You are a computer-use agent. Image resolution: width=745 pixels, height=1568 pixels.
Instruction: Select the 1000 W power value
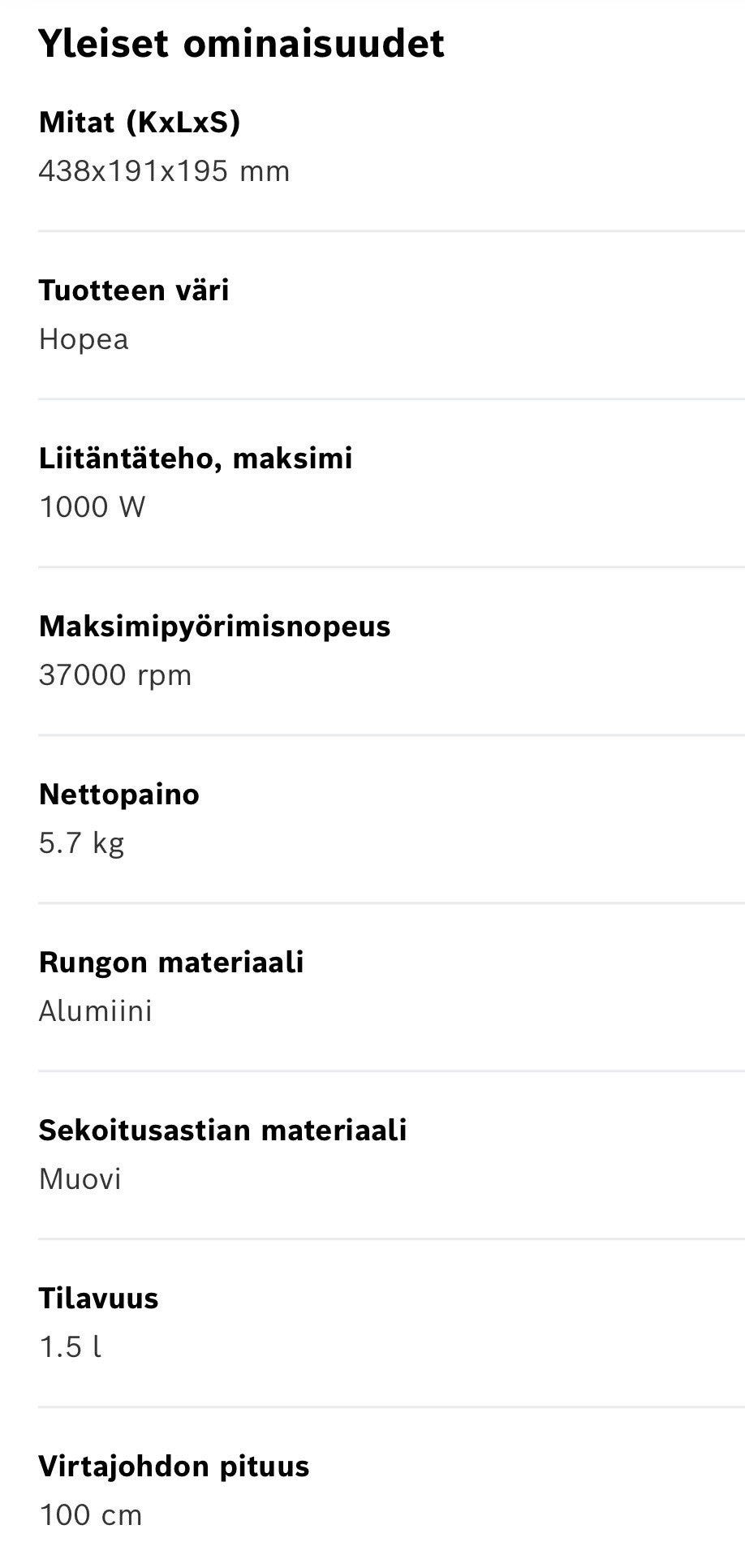pyautogui.click(x=92, y=507)
